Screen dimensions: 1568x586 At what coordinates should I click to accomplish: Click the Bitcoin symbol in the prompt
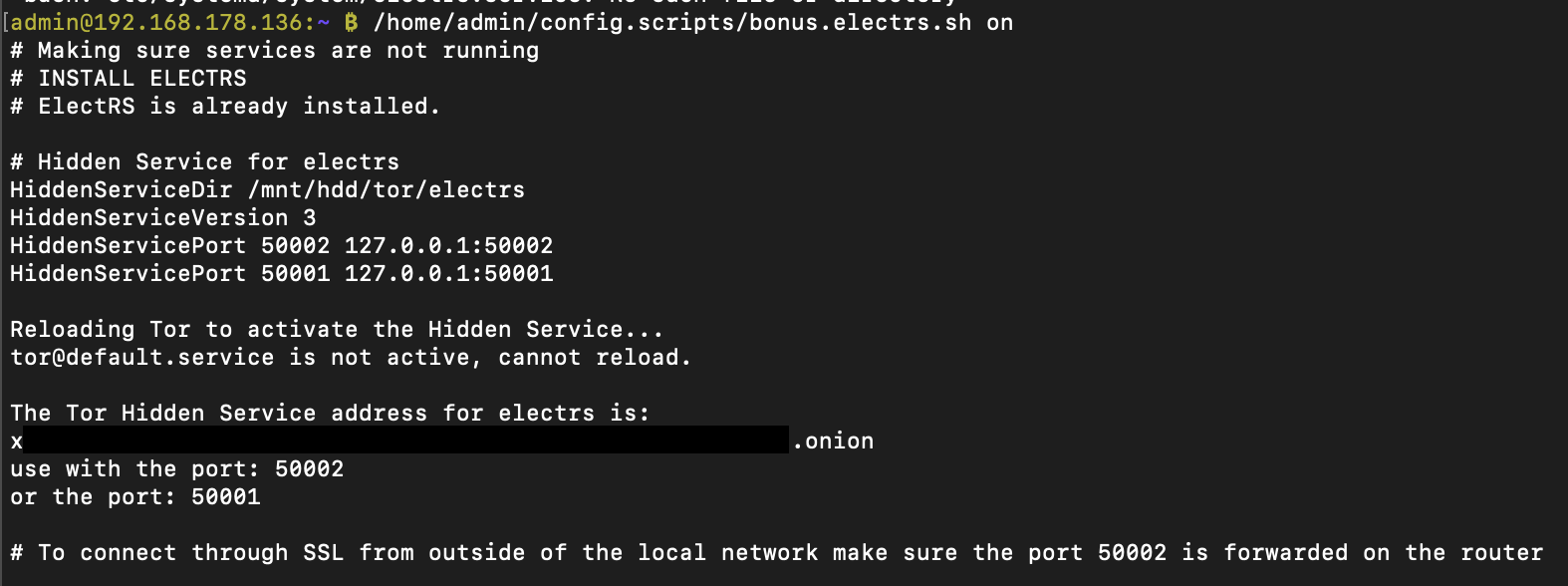point(351,22)
